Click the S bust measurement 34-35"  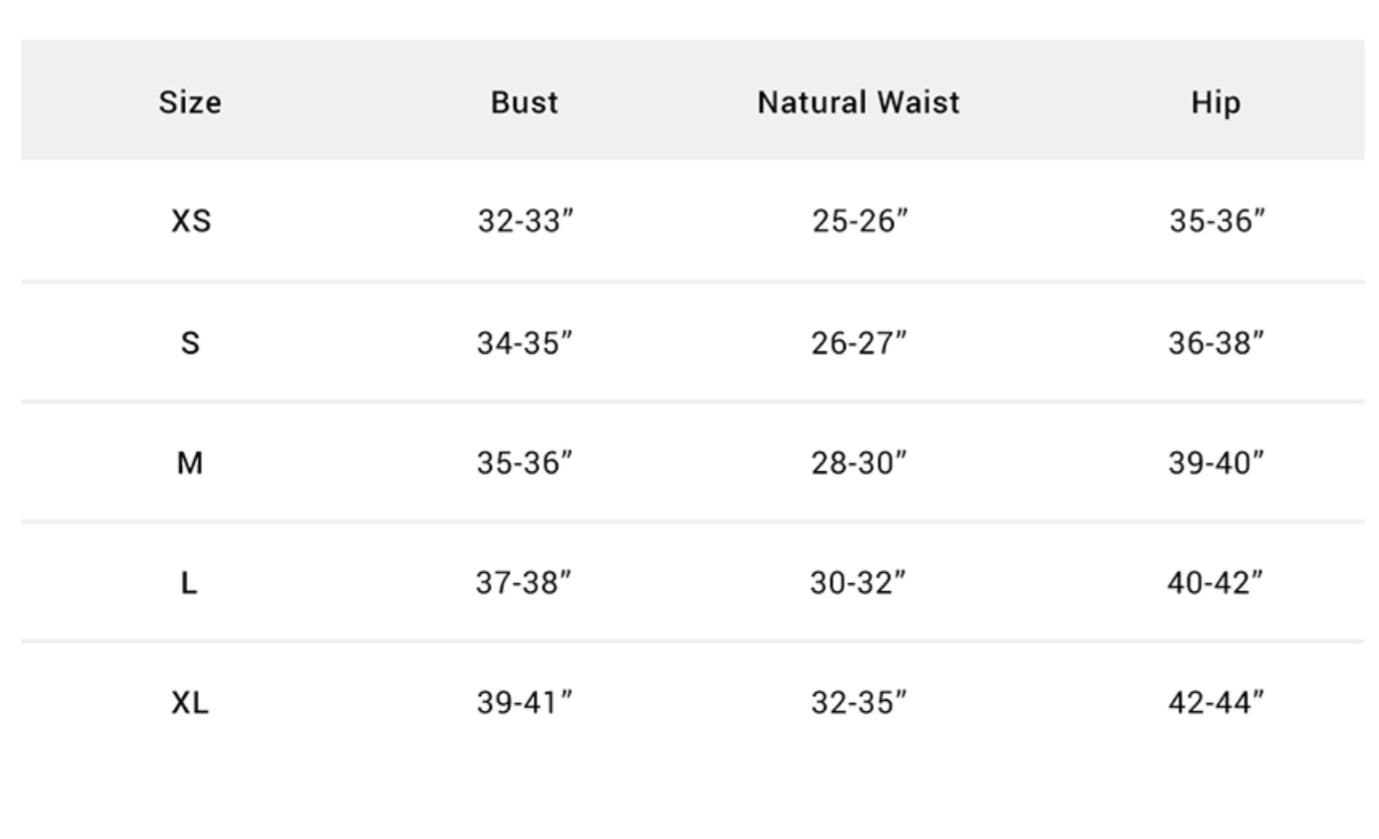pos(524,343)
